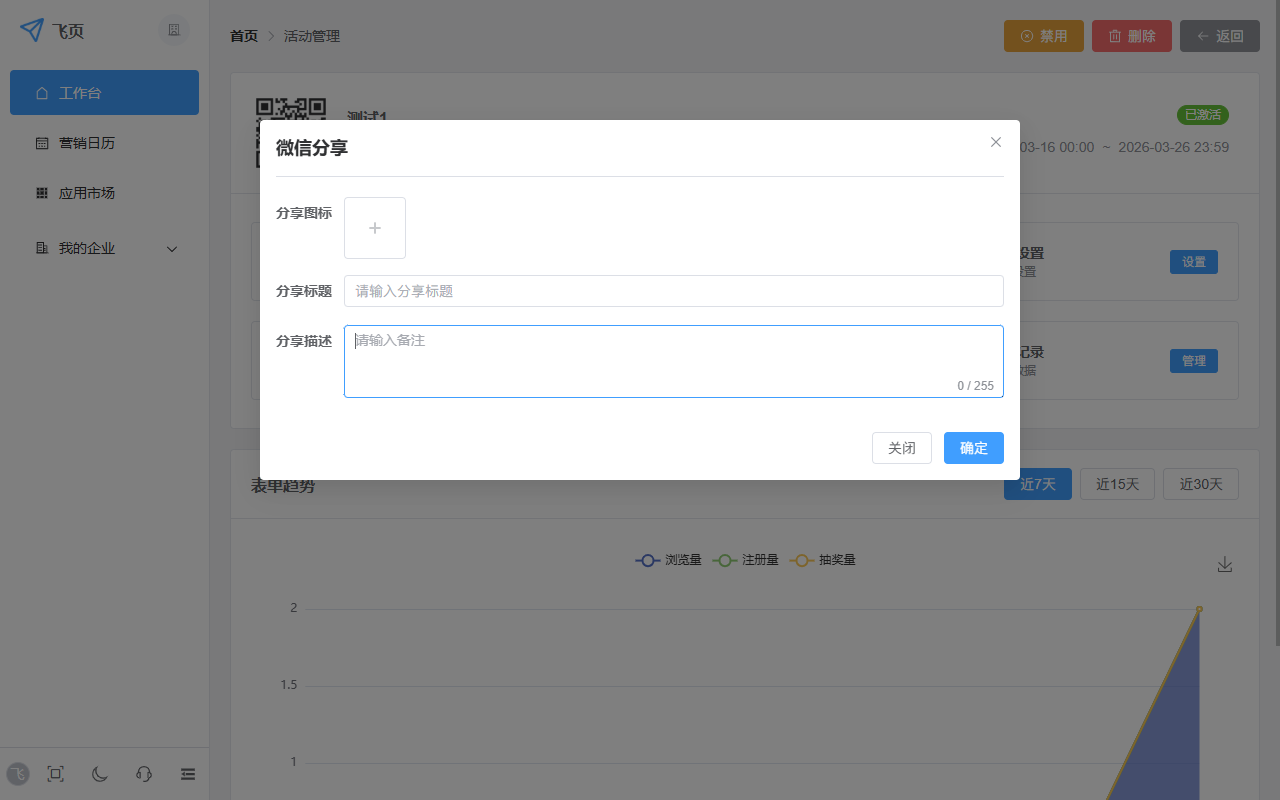The width and height of the screenshot is (1280, 800).
Task: Navigate to 首页 in the breadcrumb
Action: [x=243, y=35]
